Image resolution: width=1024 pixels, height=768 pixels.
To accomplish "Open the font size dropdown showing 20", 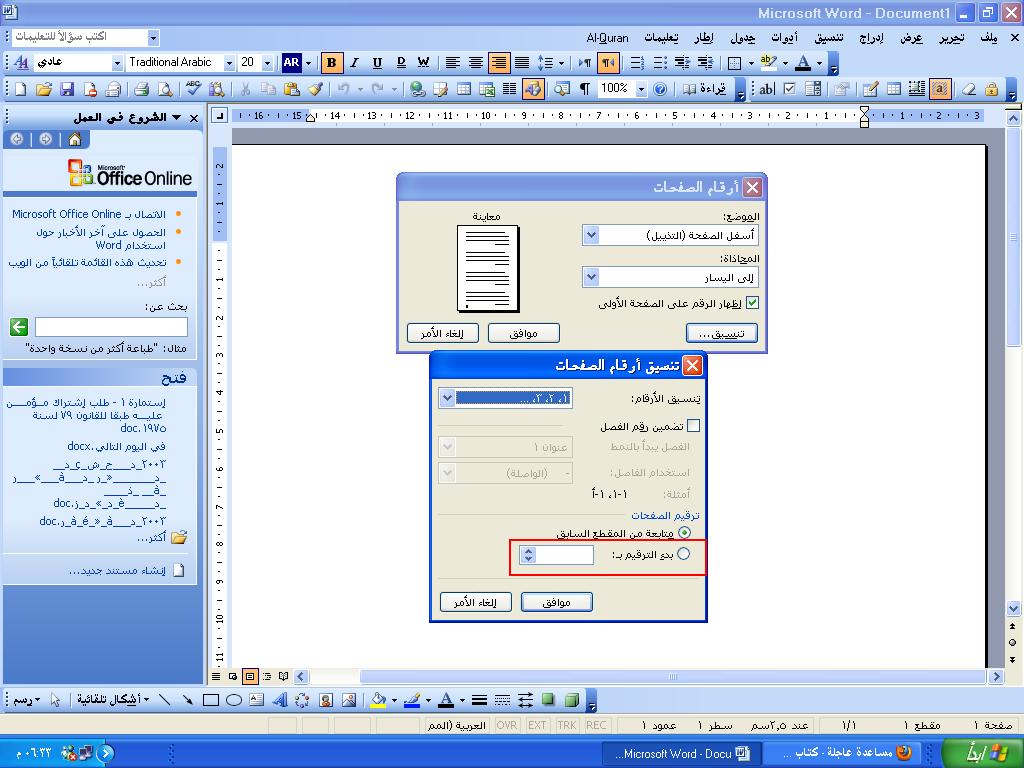I will 267,63.
